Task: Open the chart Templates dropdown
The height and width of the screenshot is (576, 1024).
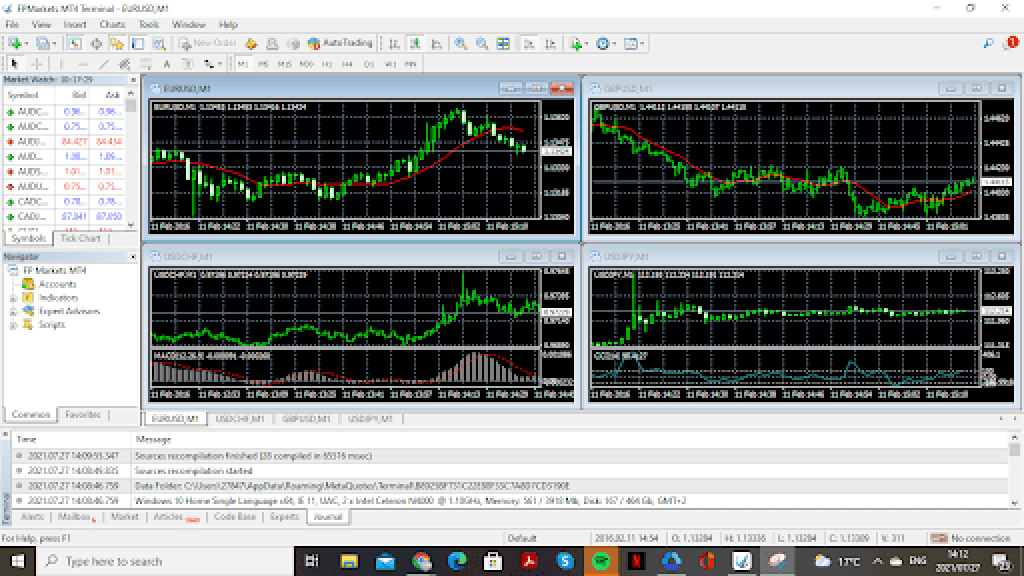Action: pyautogui.click(x=631, y=43)
